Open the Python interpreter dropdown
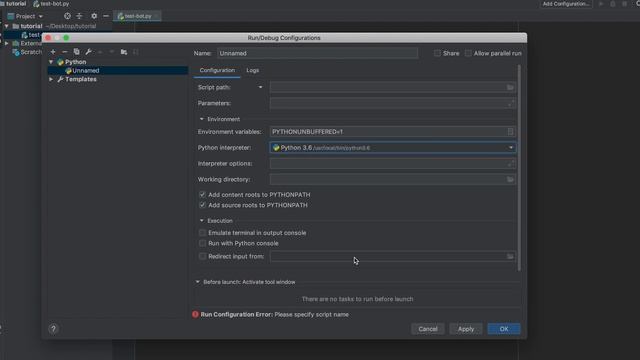Image resolution: width=640 pixels, height=360 pixels. tap(511, 148)
